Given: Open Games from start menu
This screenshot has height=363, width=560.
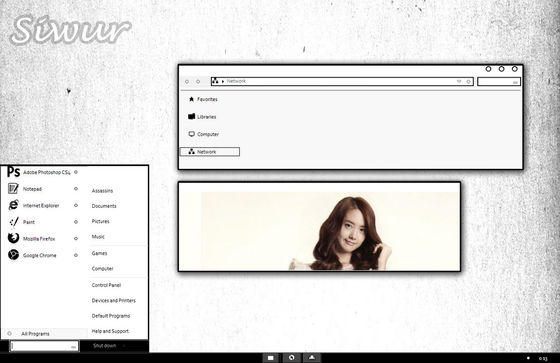Looking at the screenshot, I should click(x=99, y=253).
